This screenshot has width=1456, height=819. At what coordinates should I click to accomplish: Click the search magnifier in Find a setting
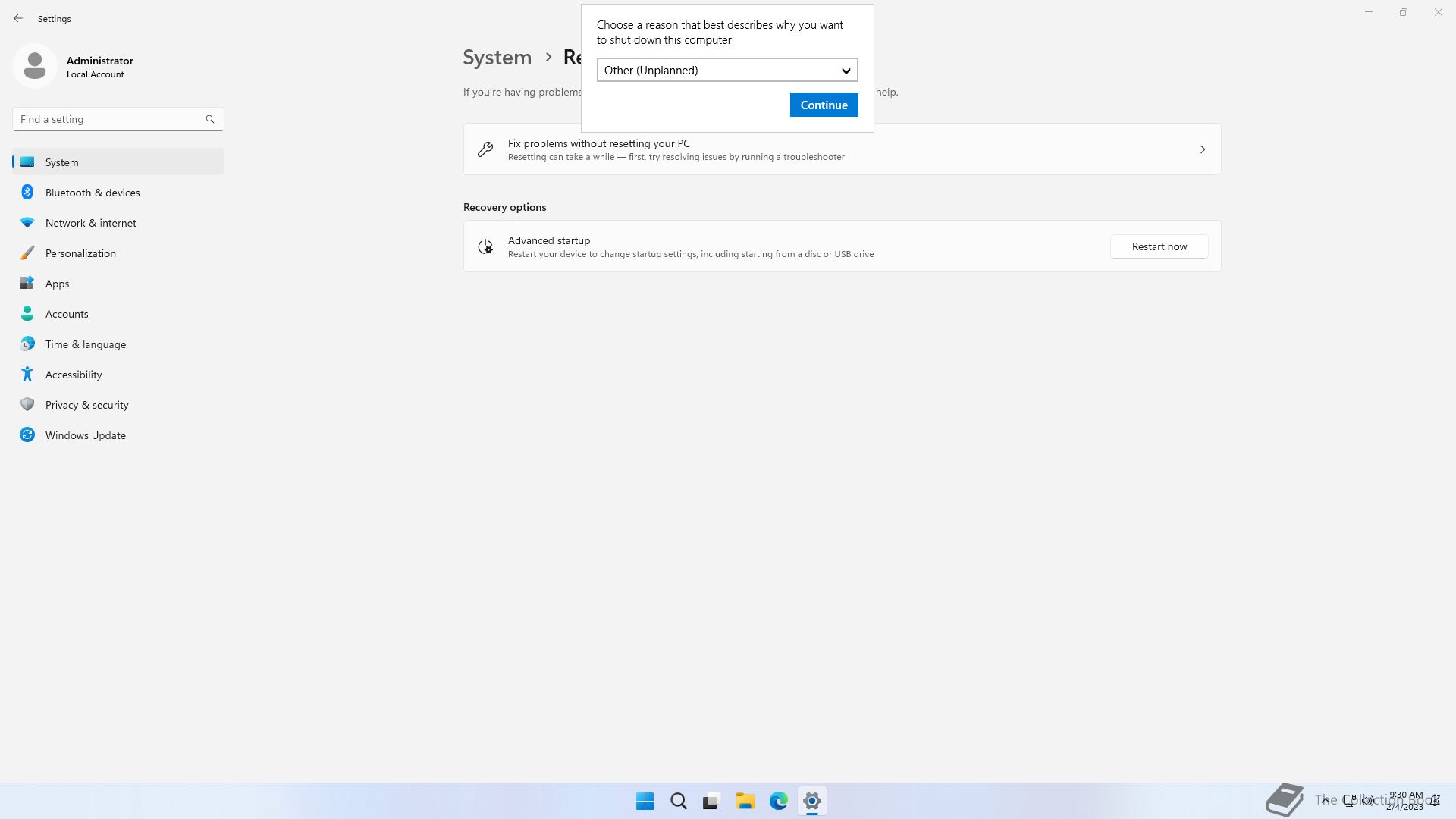[210, 119]
